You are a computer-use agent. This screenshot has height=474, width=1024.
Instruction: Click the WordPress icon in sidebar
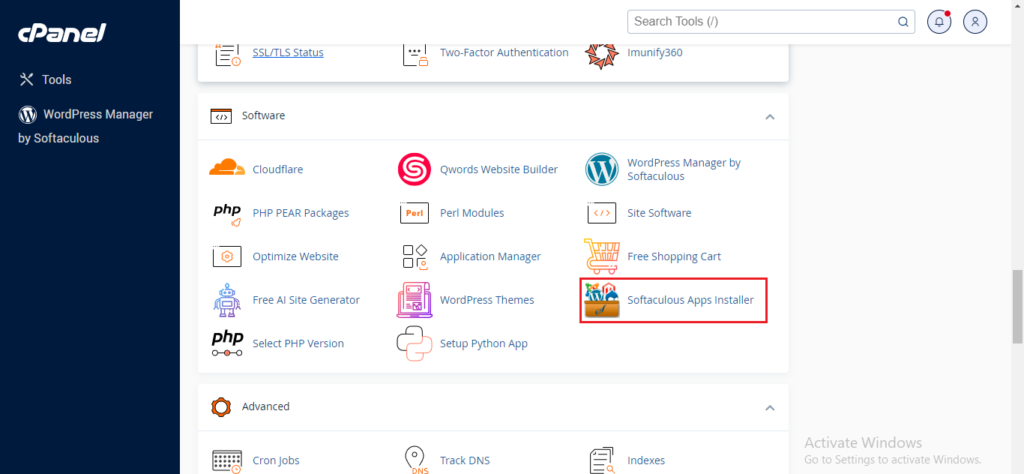pos(27,115)
